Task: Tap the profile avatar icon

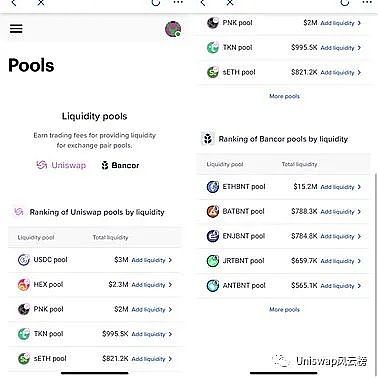Action: click(x=173, y=29)
